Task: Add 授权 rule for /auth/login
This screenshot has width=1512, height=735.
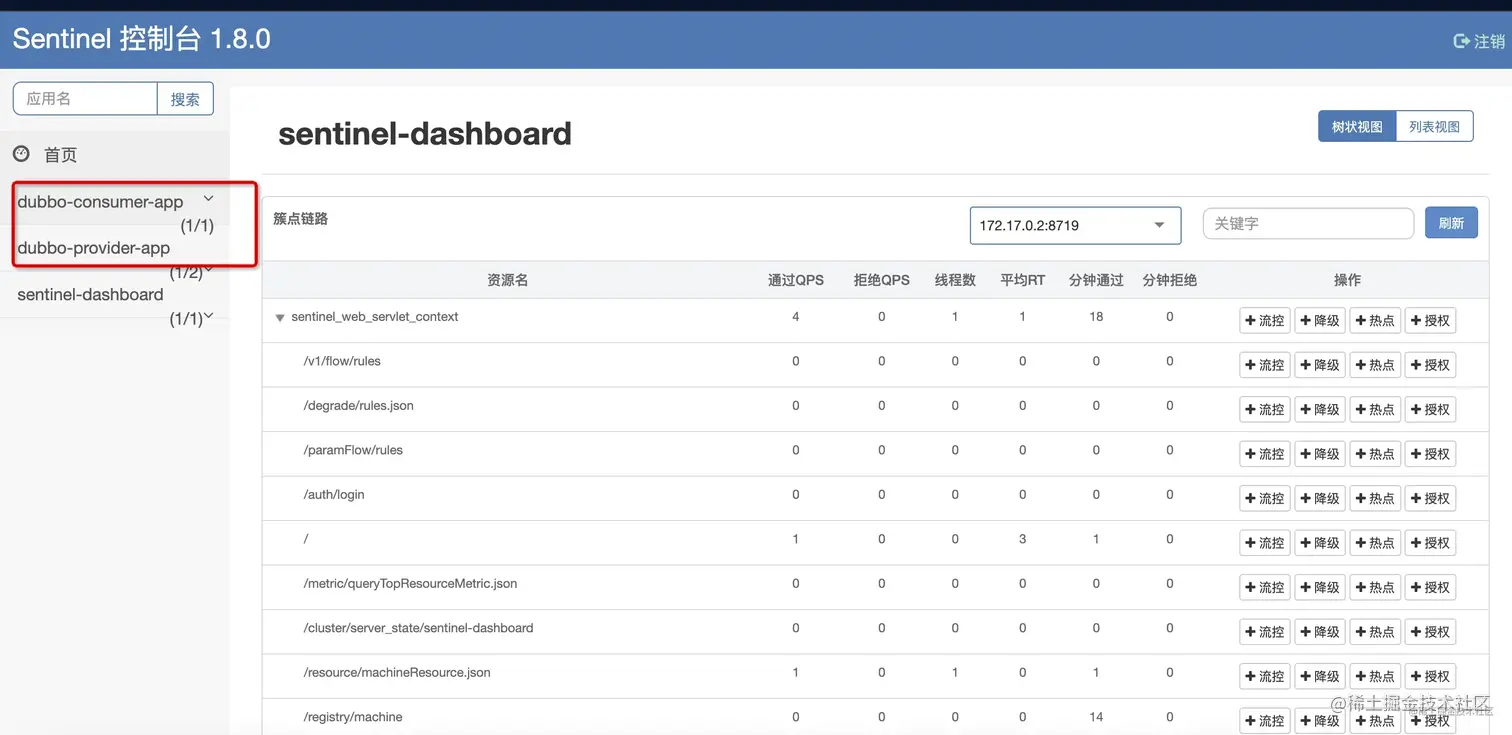Action: (x=1430, y=498)
